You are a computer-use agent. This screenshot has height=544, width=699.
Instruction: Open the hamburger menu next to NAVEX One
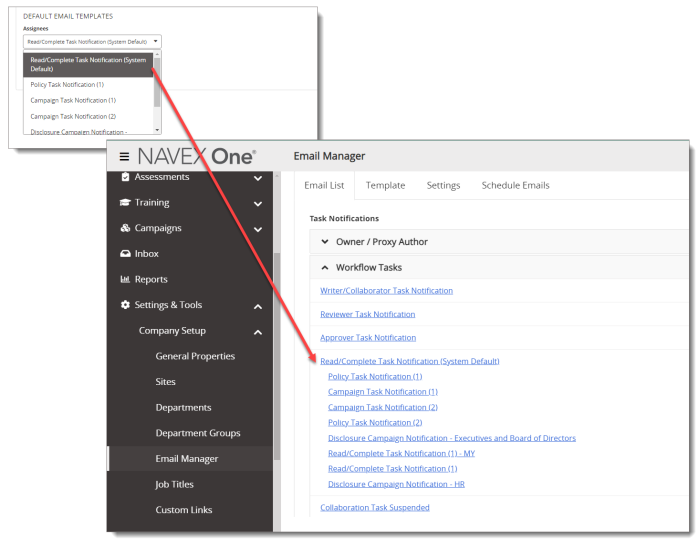click(x=124, y=157)
